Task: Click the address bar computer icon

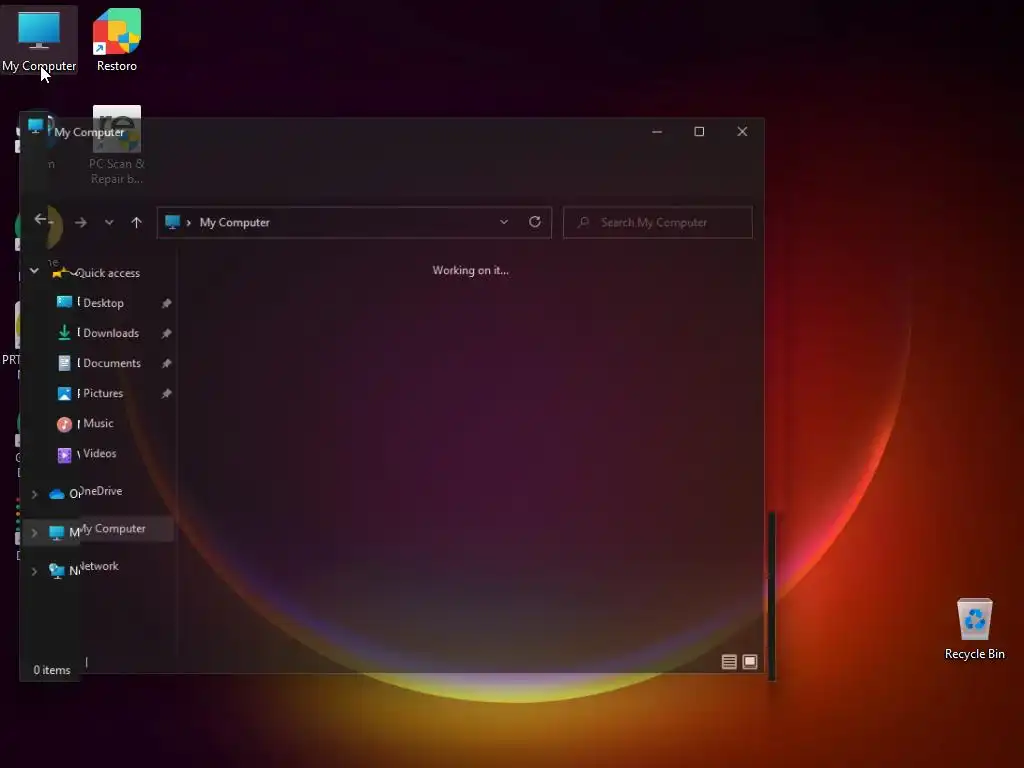Action: 172,222
